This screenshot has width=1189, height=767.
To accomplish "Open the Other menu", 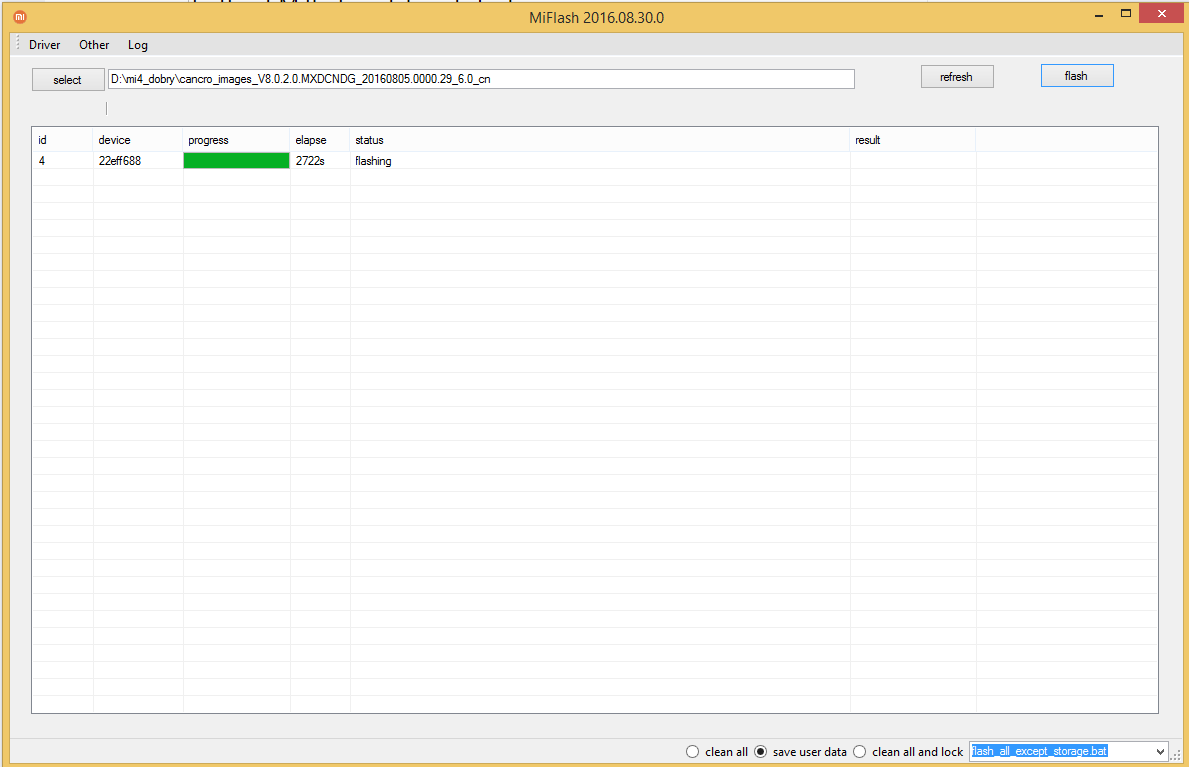I will (x=94, y=45).
